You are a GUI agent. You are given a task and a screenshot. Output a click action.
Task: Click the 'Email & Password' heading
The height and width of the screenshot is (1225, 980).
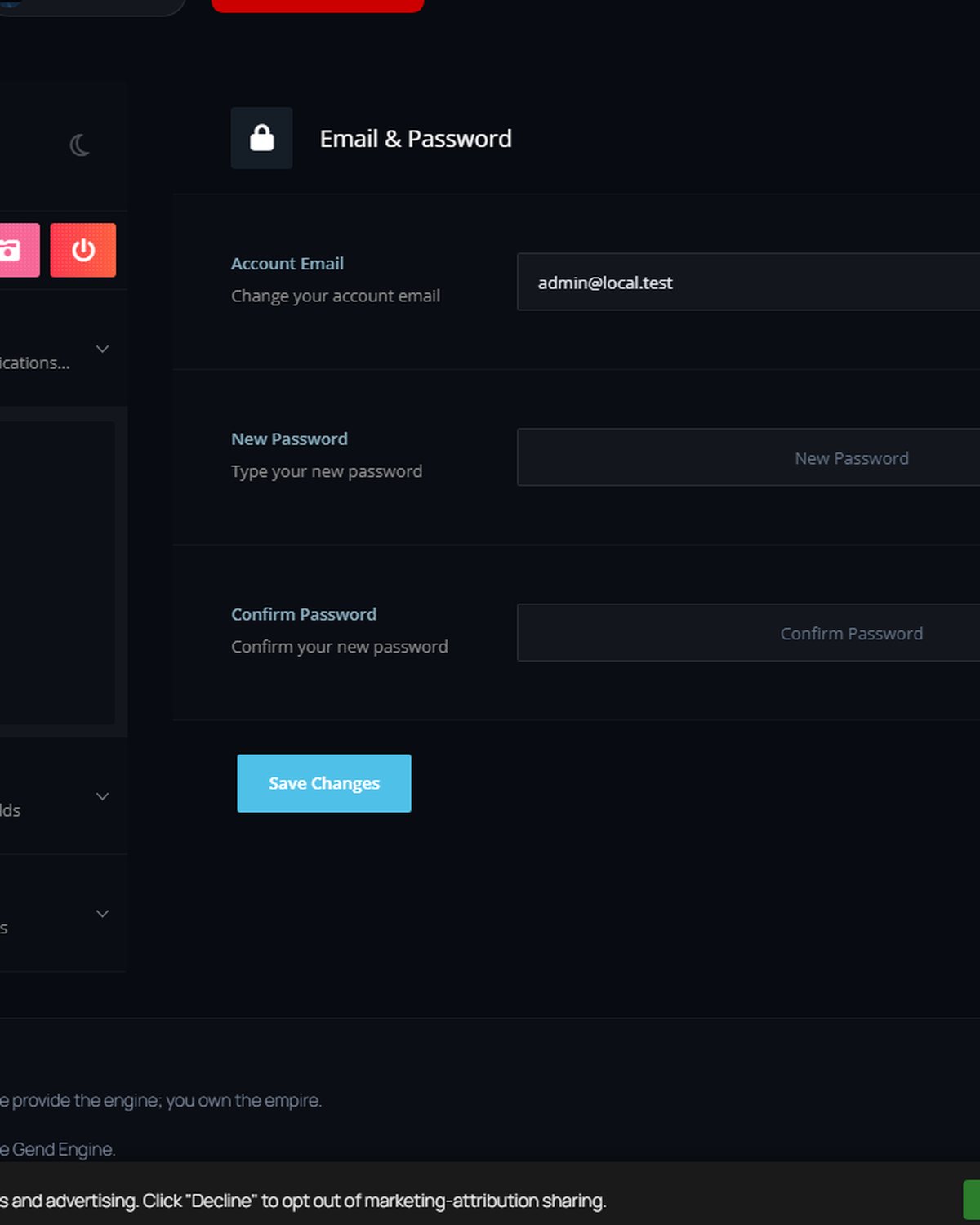(x=416, y=139)
